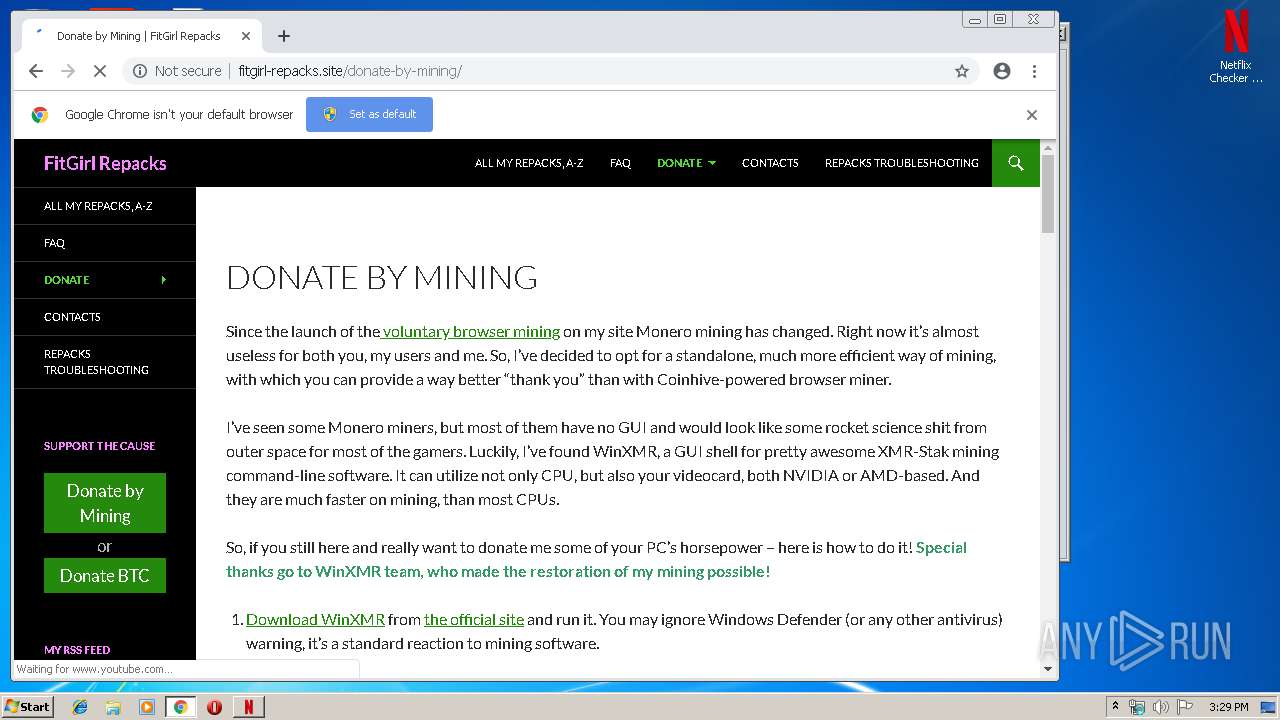Click the DONATE BY MINING page heading
Viewport: 1280px width, 720px height.
pos(382,277)
